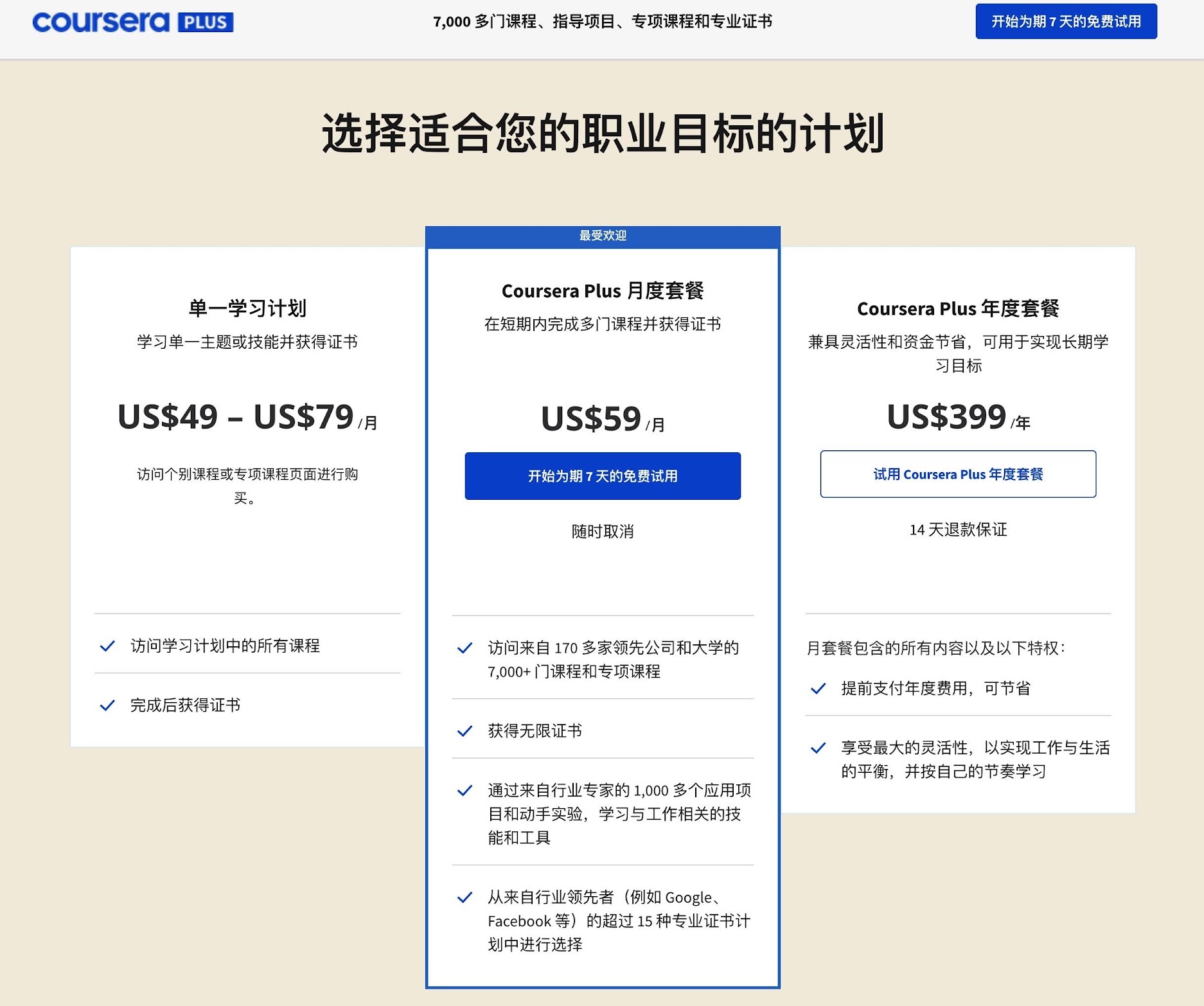
Task: Click 访问个别课程或专项课程页面进行购买 text
Action: (x=247, y=486)
